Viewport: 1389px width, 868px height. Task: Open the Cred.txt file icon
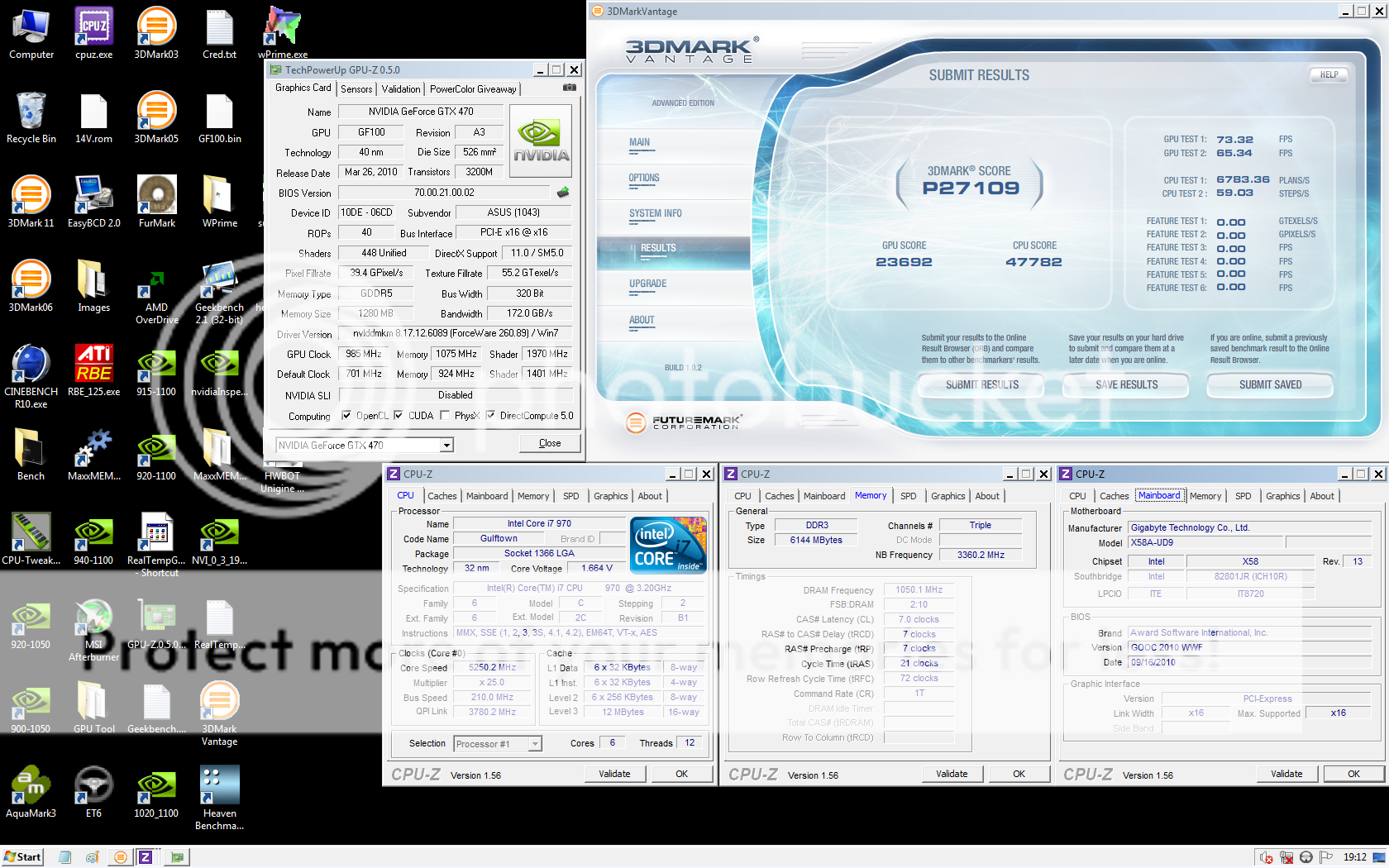pos(219,33)
